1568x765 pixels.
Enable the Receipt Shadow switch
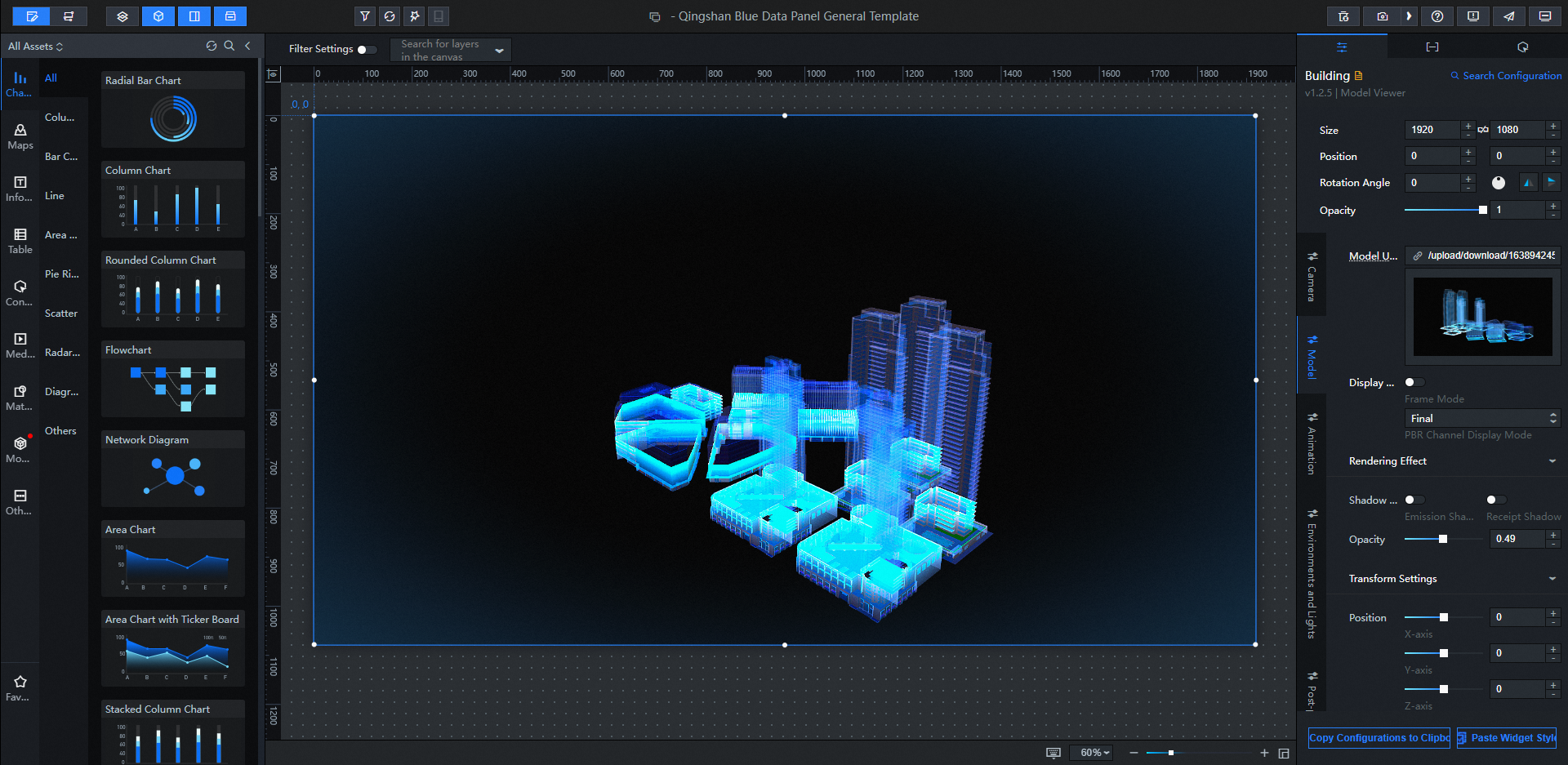point(1496,500)
